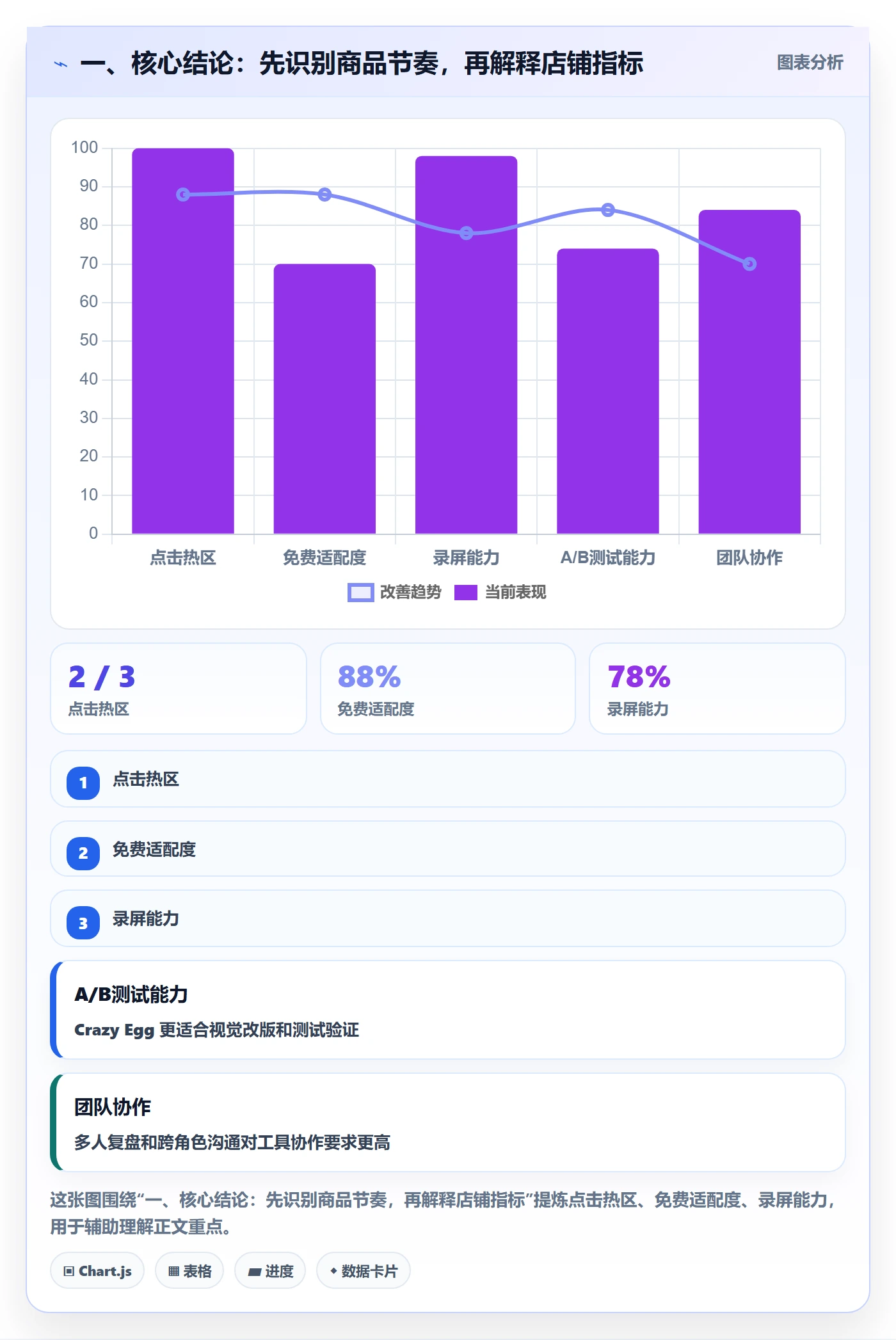Toggle the 改善趋势 legend swatch
The image size is (896, 1340).
click(360, 593)
